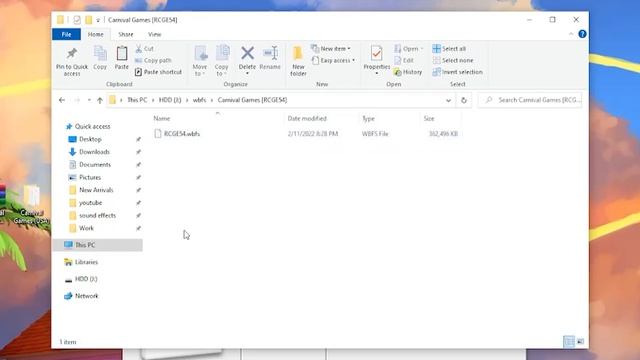Screen dimensions: 640x360
Task: Open Network in navigation pane
Action: tap(87, 296)
